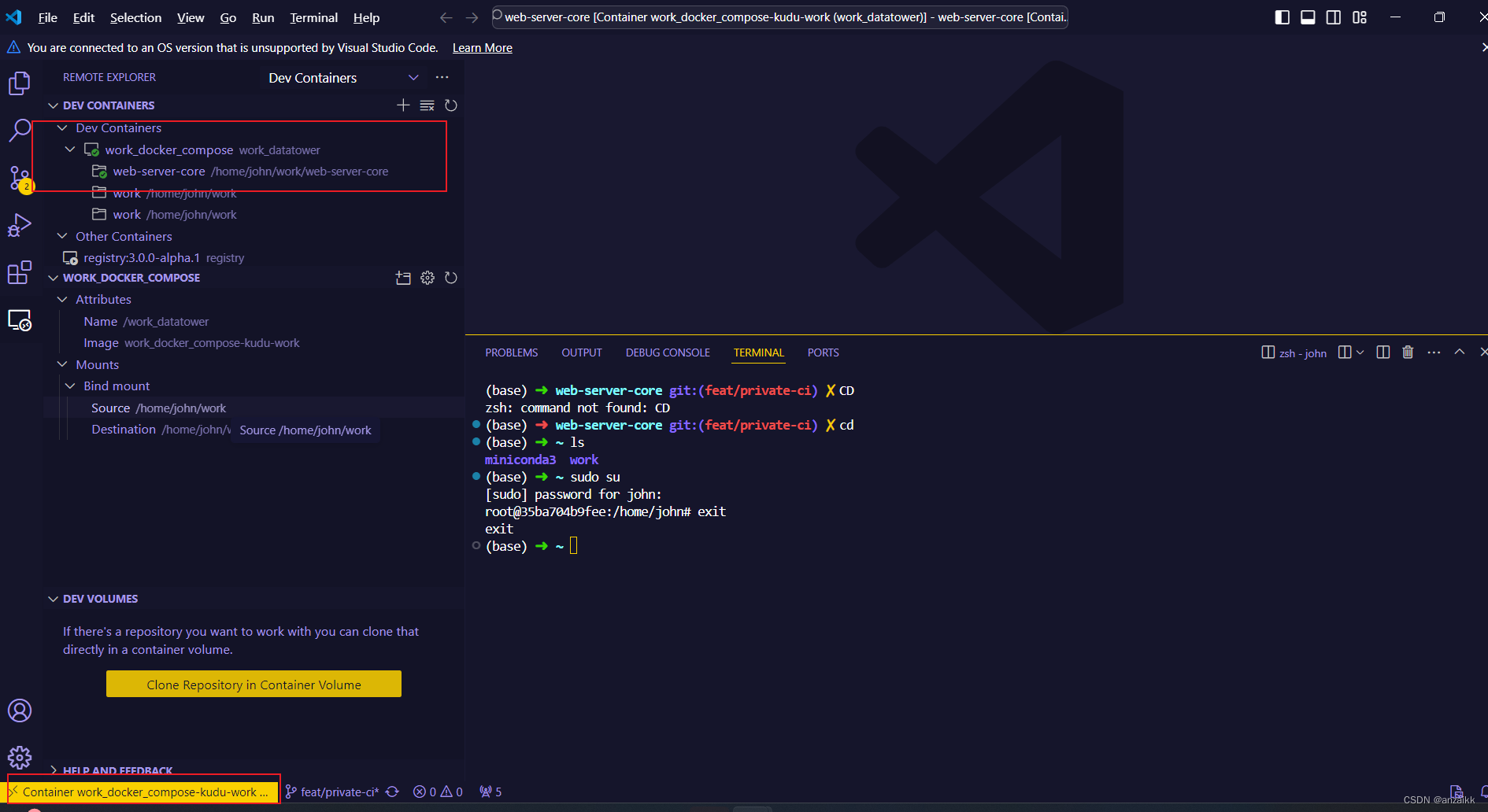Open the Extensions view icon
Viewport: 1488px width, 812px height.
click(19, 273)
